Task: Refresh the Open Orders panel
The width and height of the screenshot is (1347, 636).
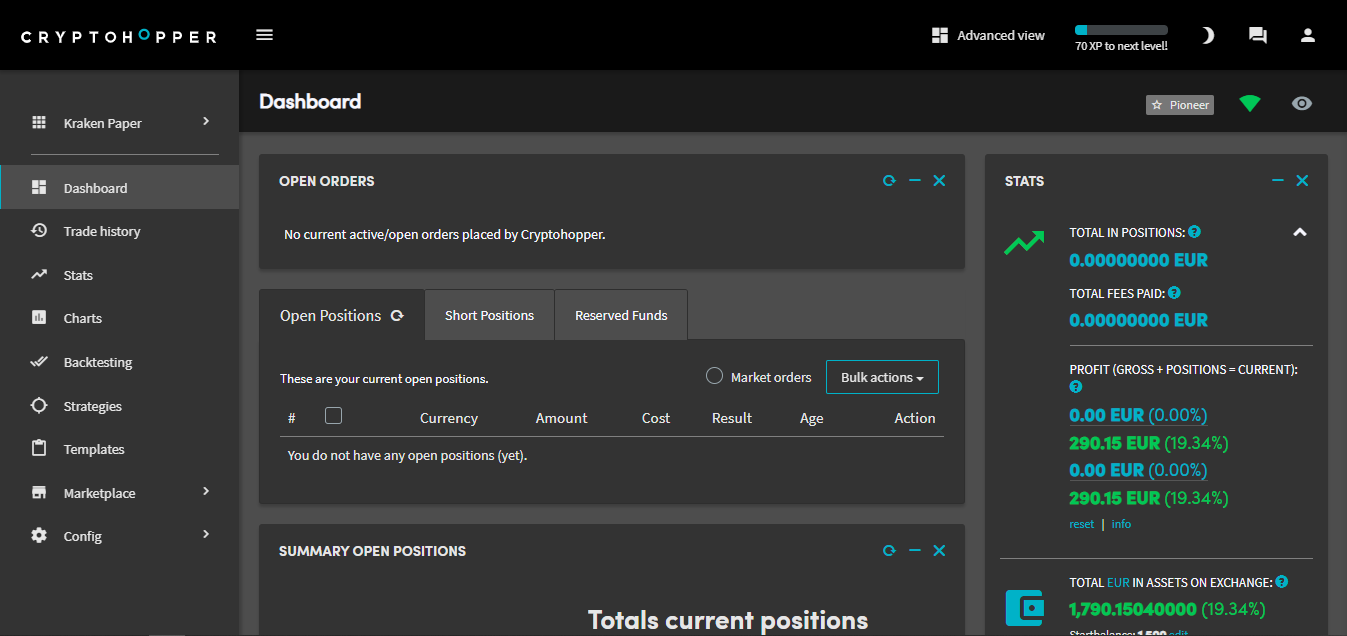Action: click(x=889, y=181)
